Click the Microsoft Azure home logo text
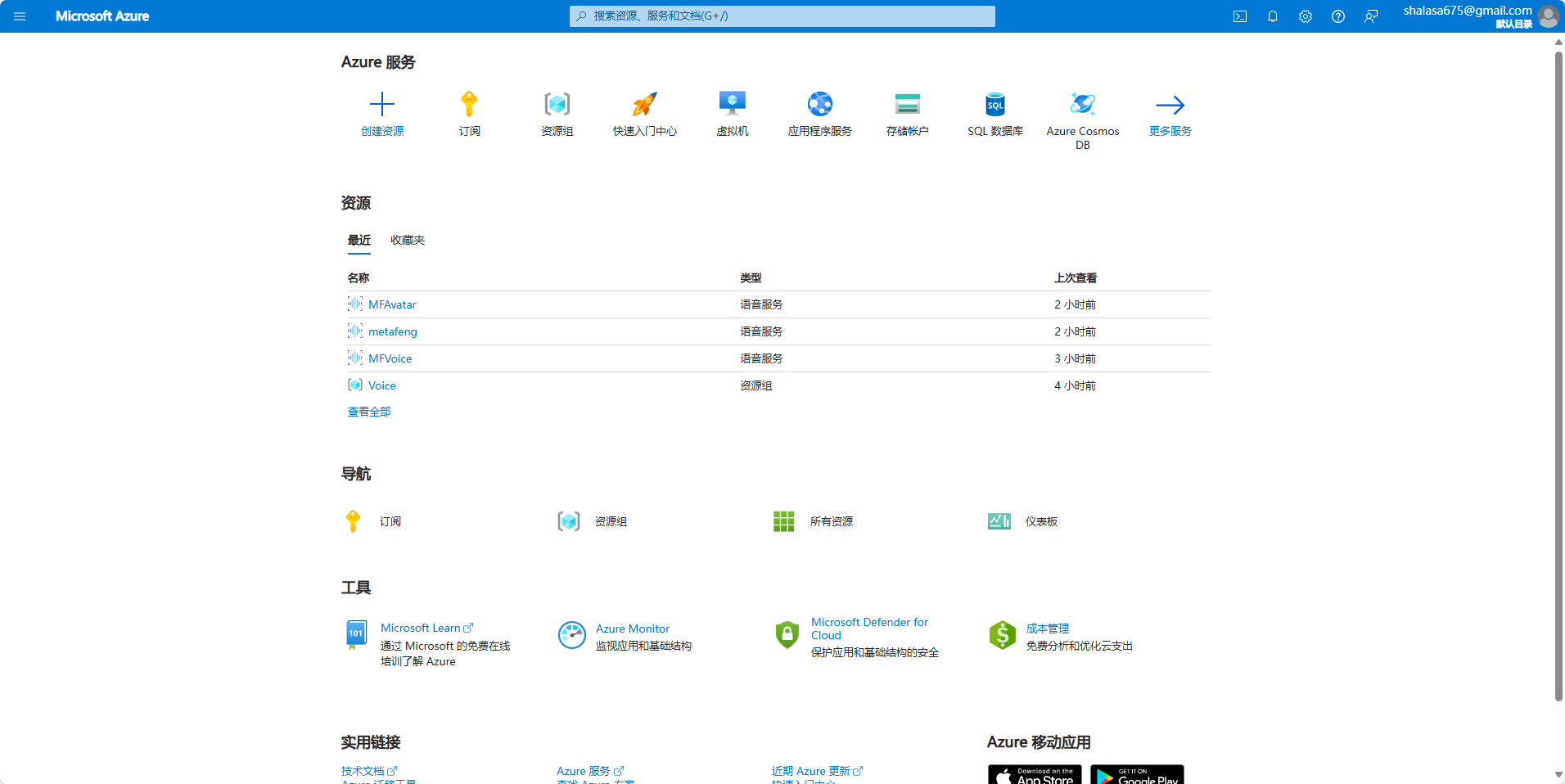 [102, 16]
